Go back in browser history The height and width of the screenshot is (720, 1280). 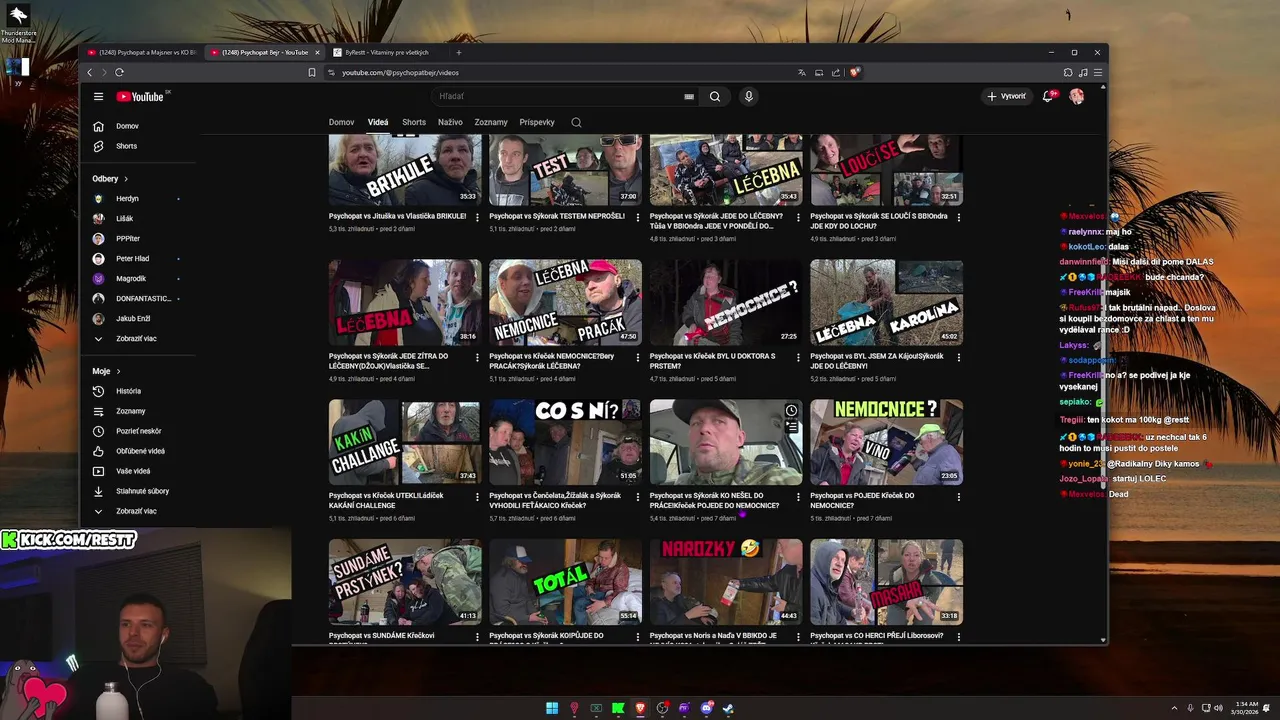(89, 72)
